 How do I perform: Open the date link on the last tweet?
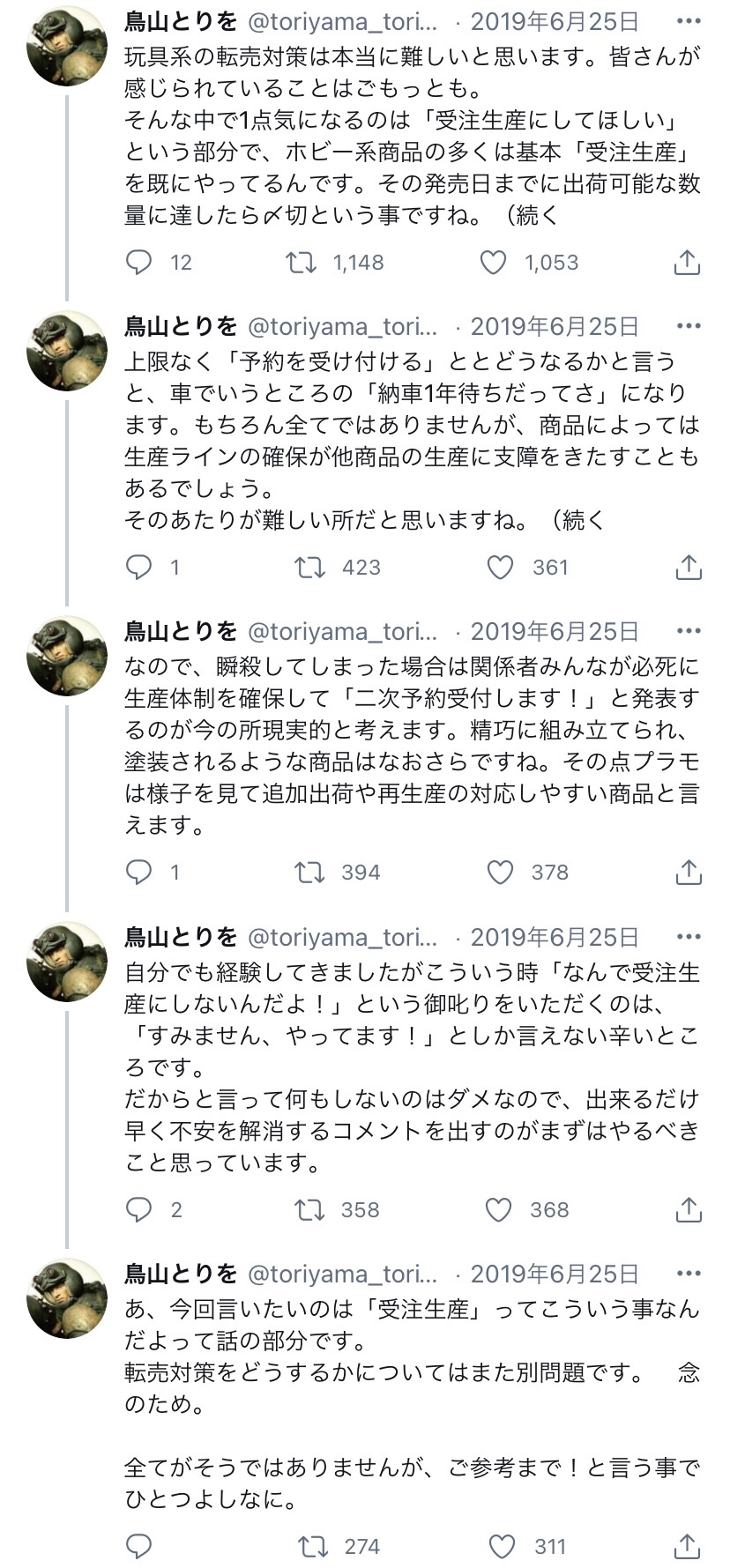555,1274
